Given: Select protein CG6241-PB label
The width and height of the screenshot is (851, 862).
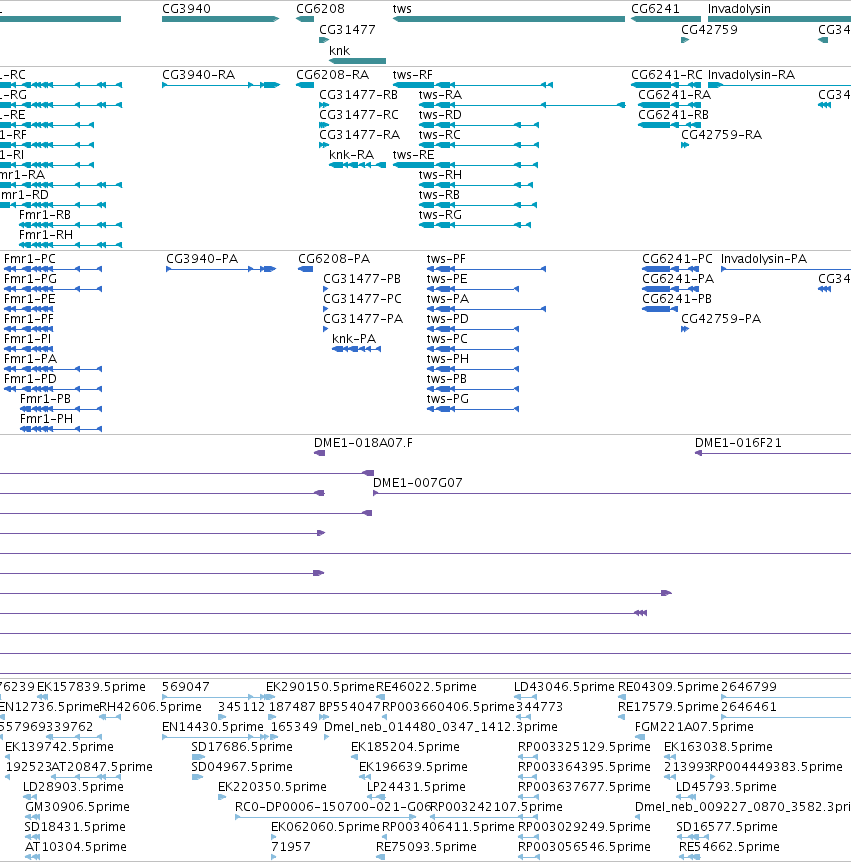Looking at the screenshot, I should tap(677, 299).
